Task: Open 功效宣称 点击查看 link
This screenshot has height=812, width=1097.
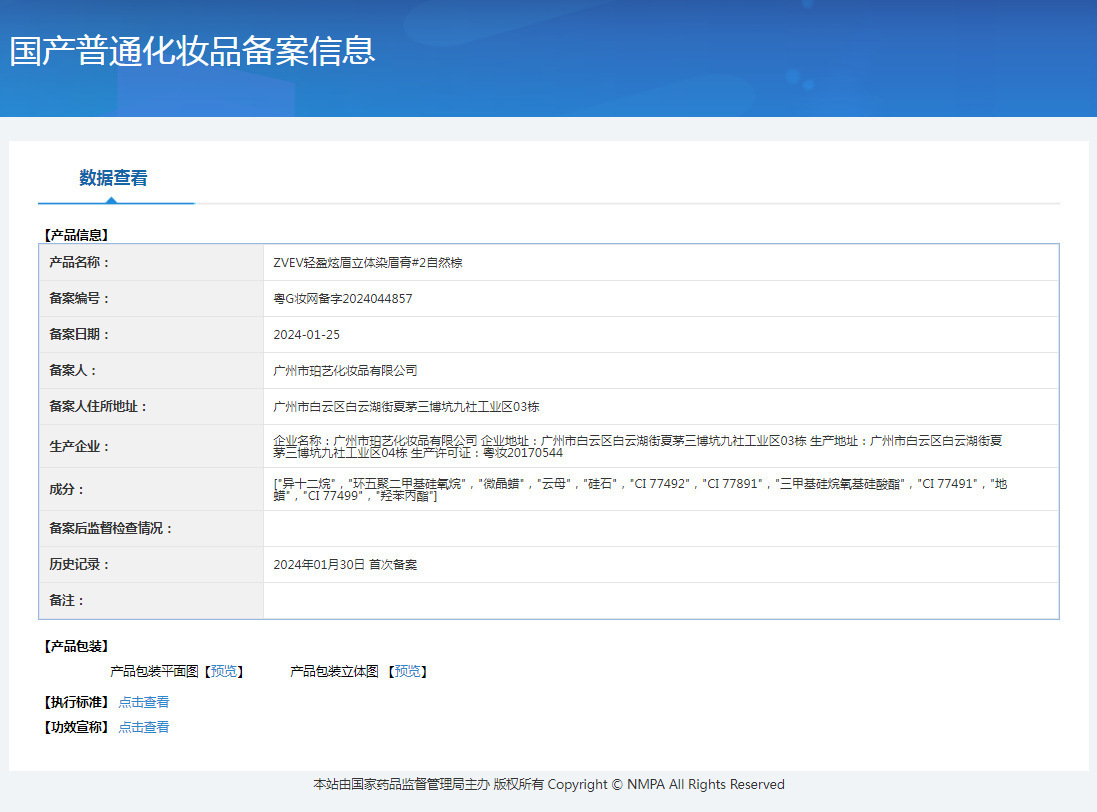Action: coord(143,727)
